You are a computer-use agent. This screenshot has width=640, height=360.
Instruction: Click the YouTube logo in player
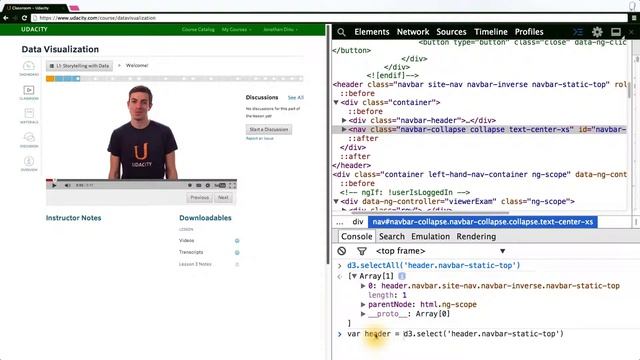tap(220, 185)
